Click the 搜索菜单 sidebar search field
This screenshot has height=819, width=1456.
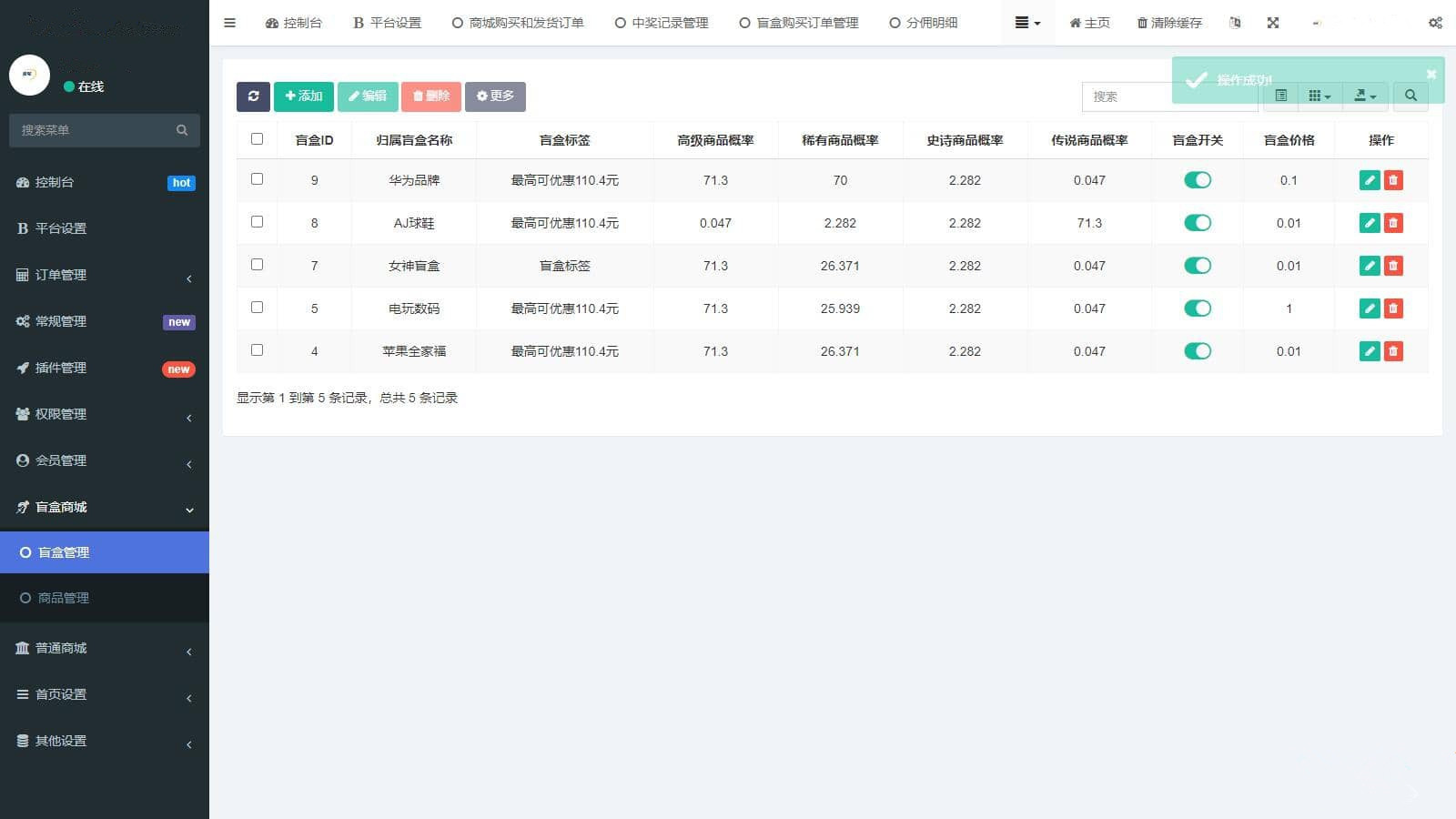[105, 130]
